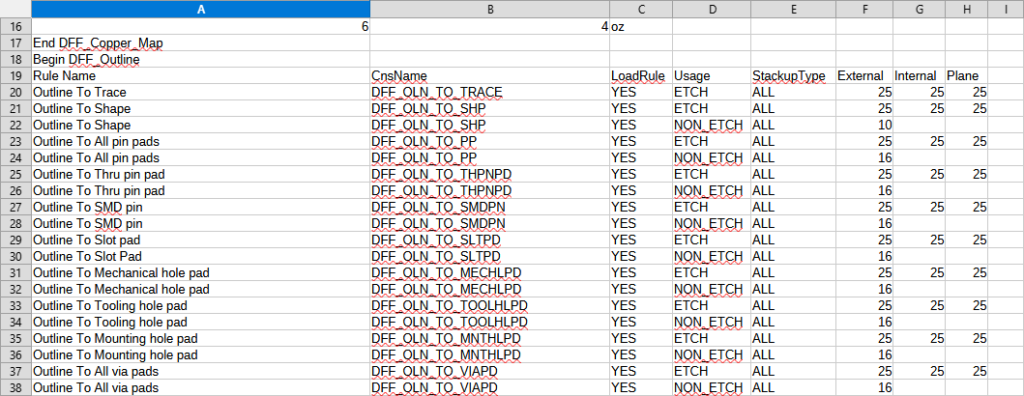Select column C header

pos(641,8)
